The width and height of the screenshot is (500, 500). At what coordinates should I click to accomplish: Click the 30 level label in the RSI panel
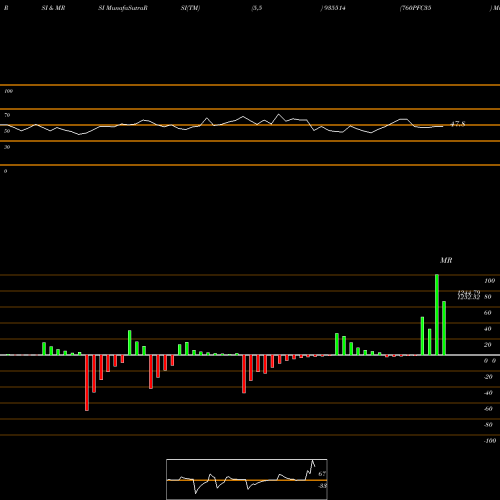[x=7, y=147]
